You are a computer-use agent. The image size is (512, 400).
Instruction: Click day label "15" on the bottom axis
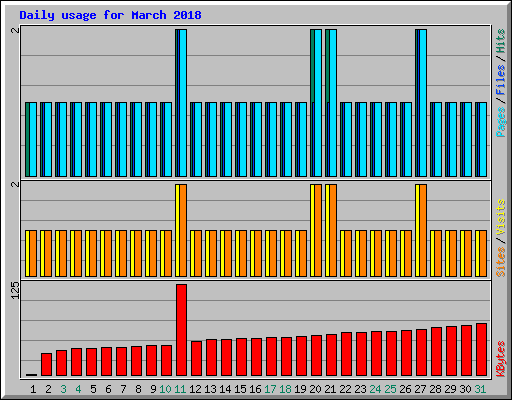240,389
